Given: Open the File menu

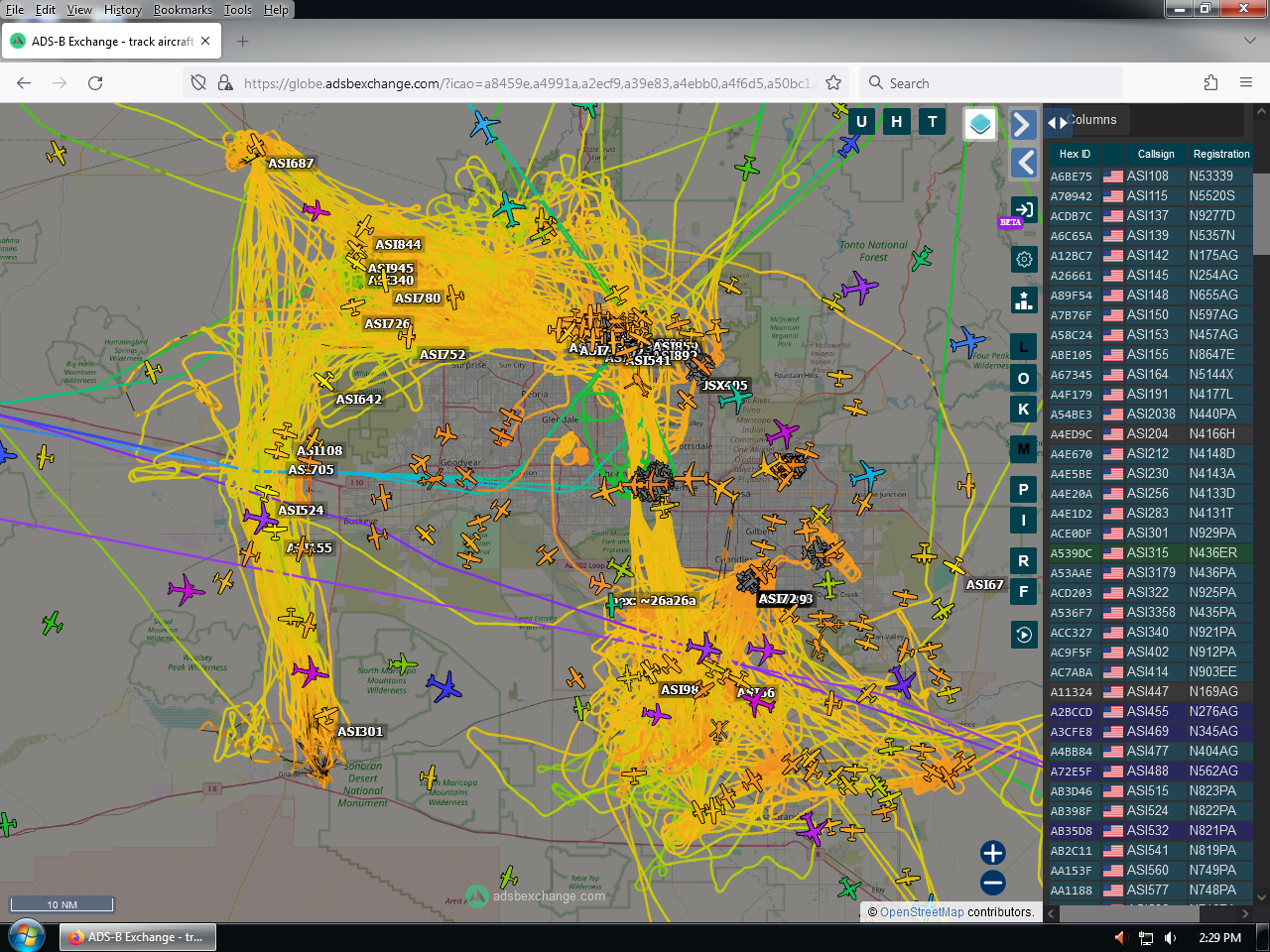Looking at the screenshot, I should (15, 10).
